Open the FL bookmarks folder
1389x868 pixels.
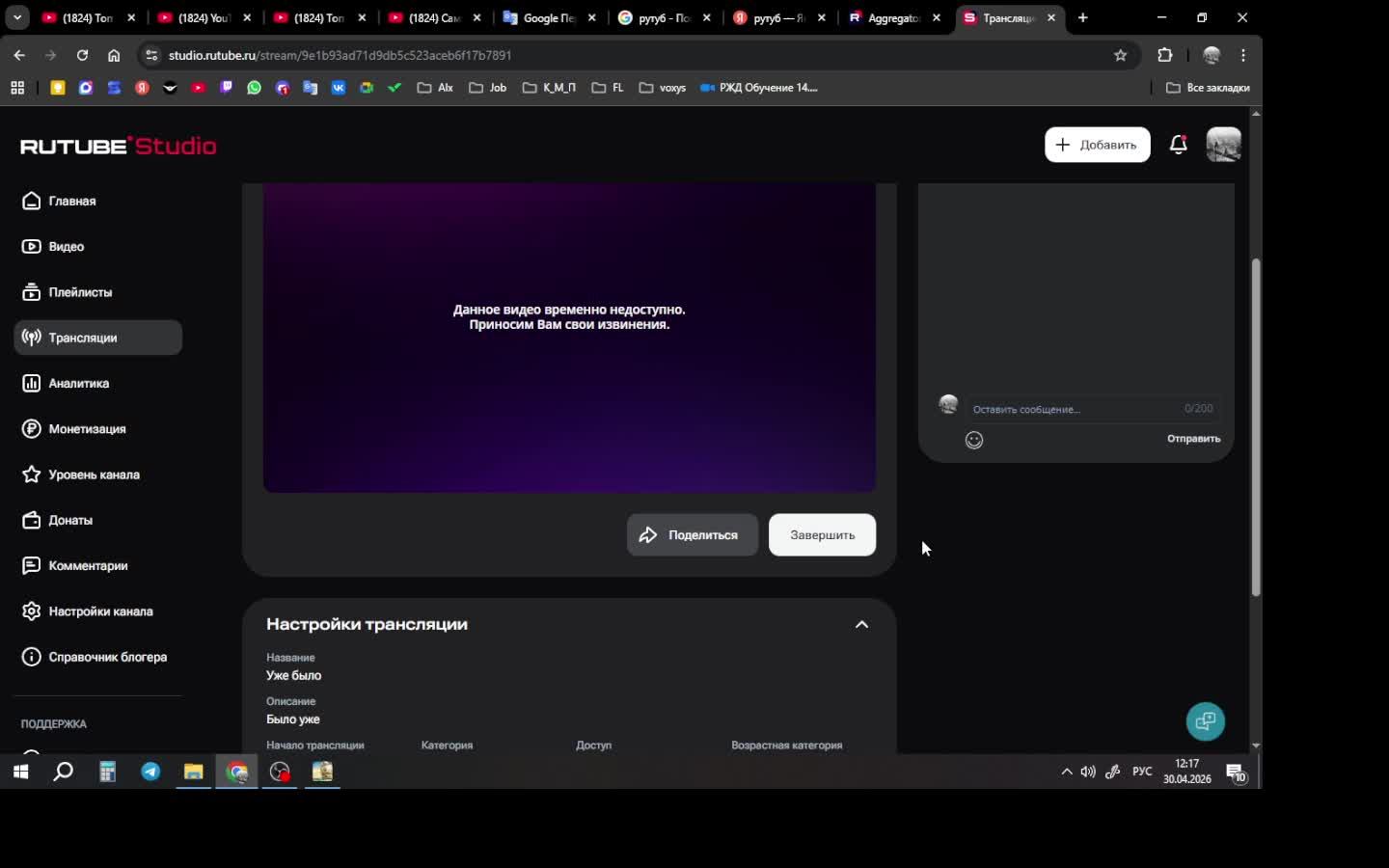click(x=608, y=88)
